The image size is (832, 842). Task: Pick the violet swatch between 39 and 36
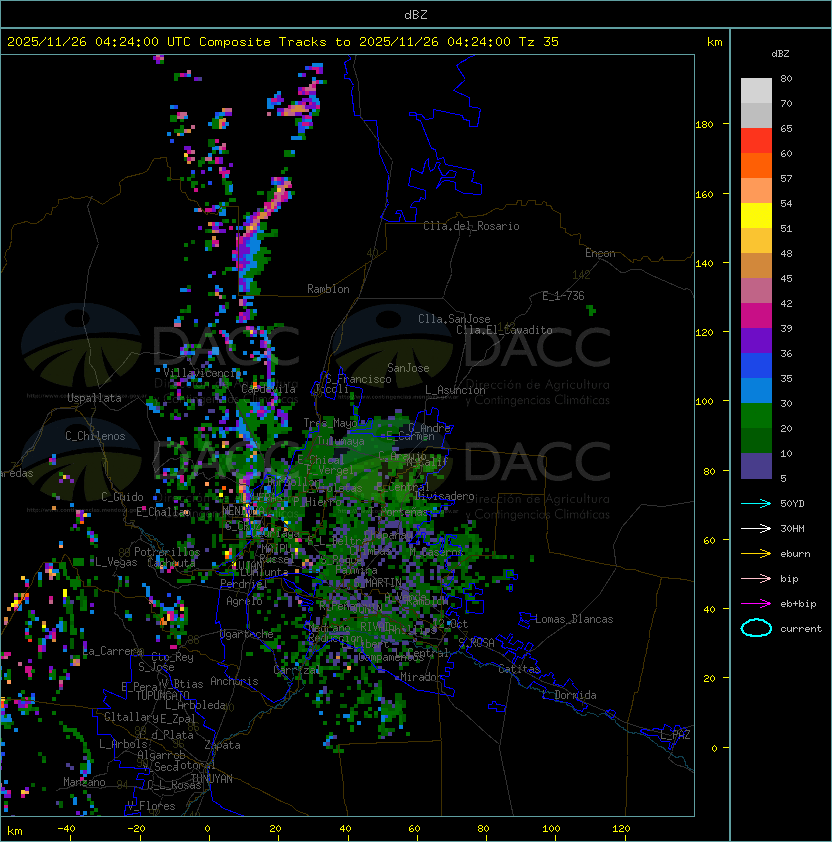(x=756, y=341)
